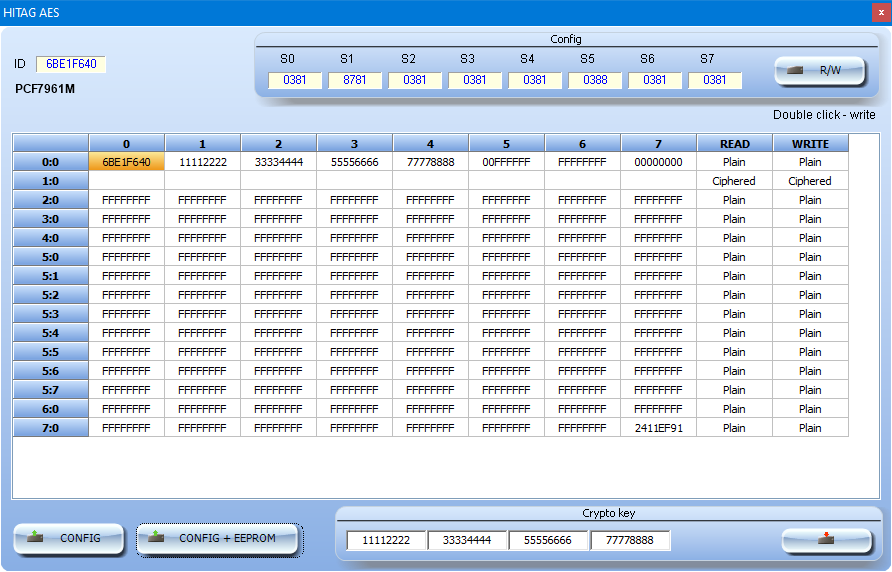This screenshot has height=572, width=892.
Task: Select row header 5:3
Action: (x=51, y=314)
